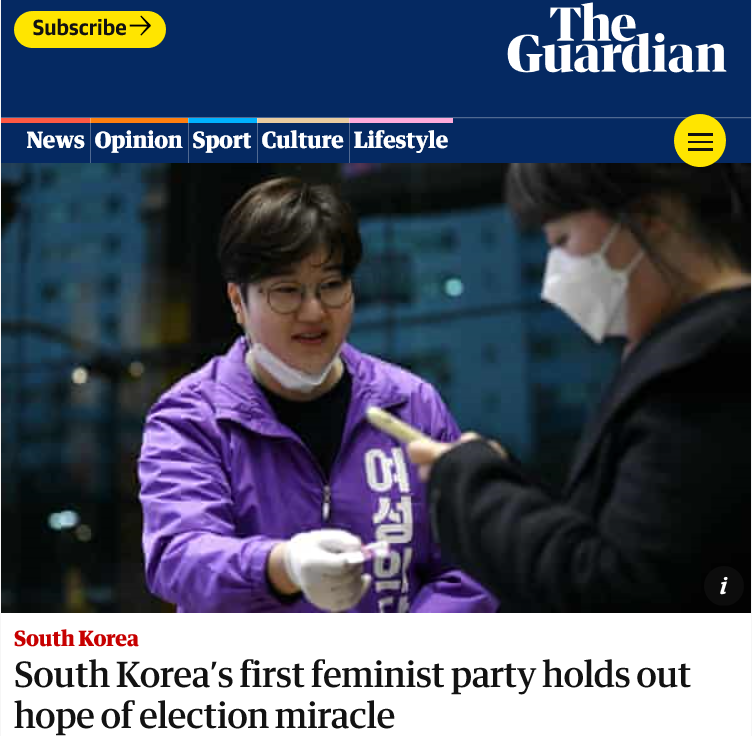
Task: Click the yellow Subscribe button
Action: click(90, 29)
